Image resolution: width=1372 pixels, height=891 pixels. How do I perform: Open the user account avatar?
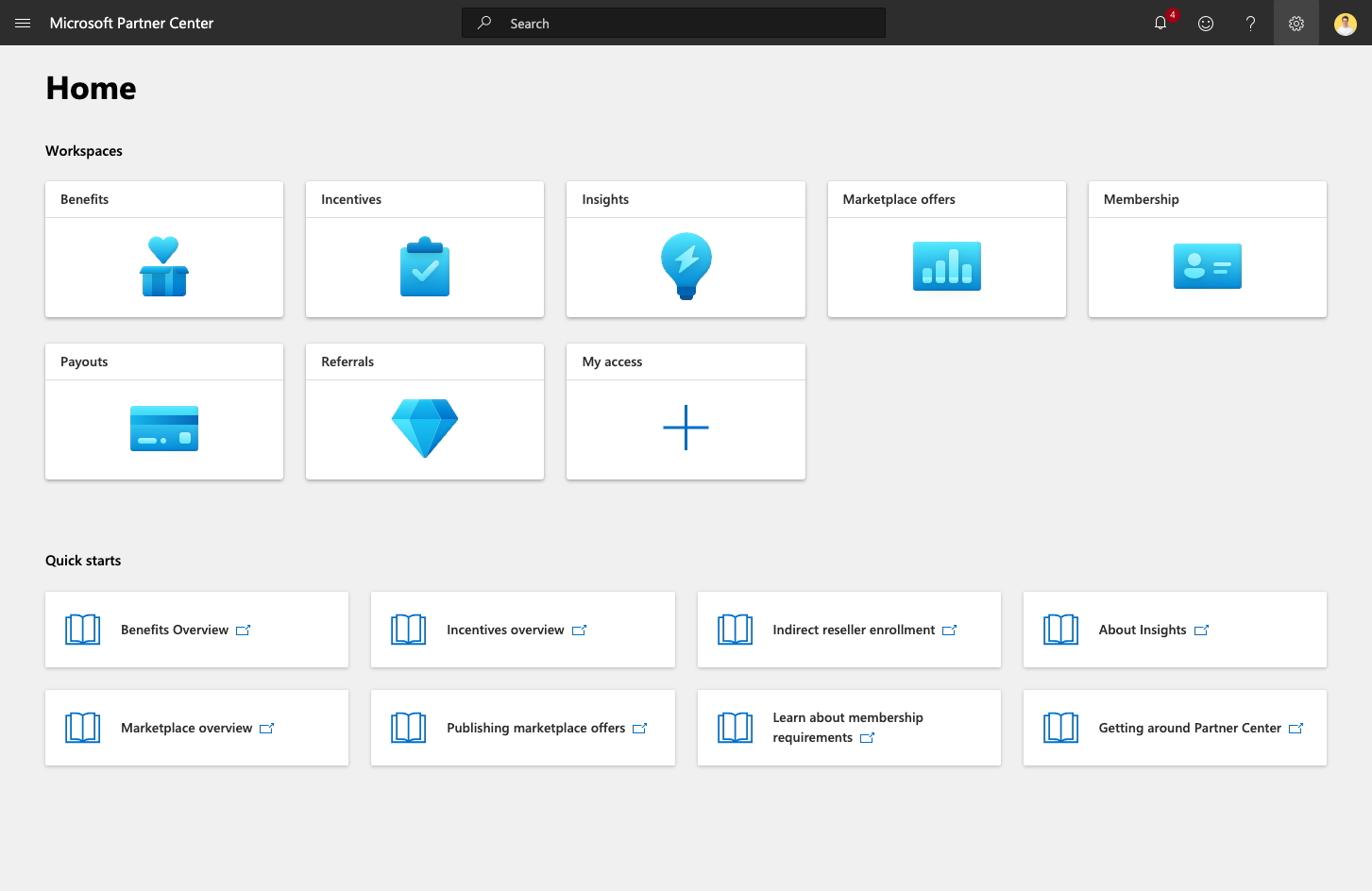tap(1346, 23)
